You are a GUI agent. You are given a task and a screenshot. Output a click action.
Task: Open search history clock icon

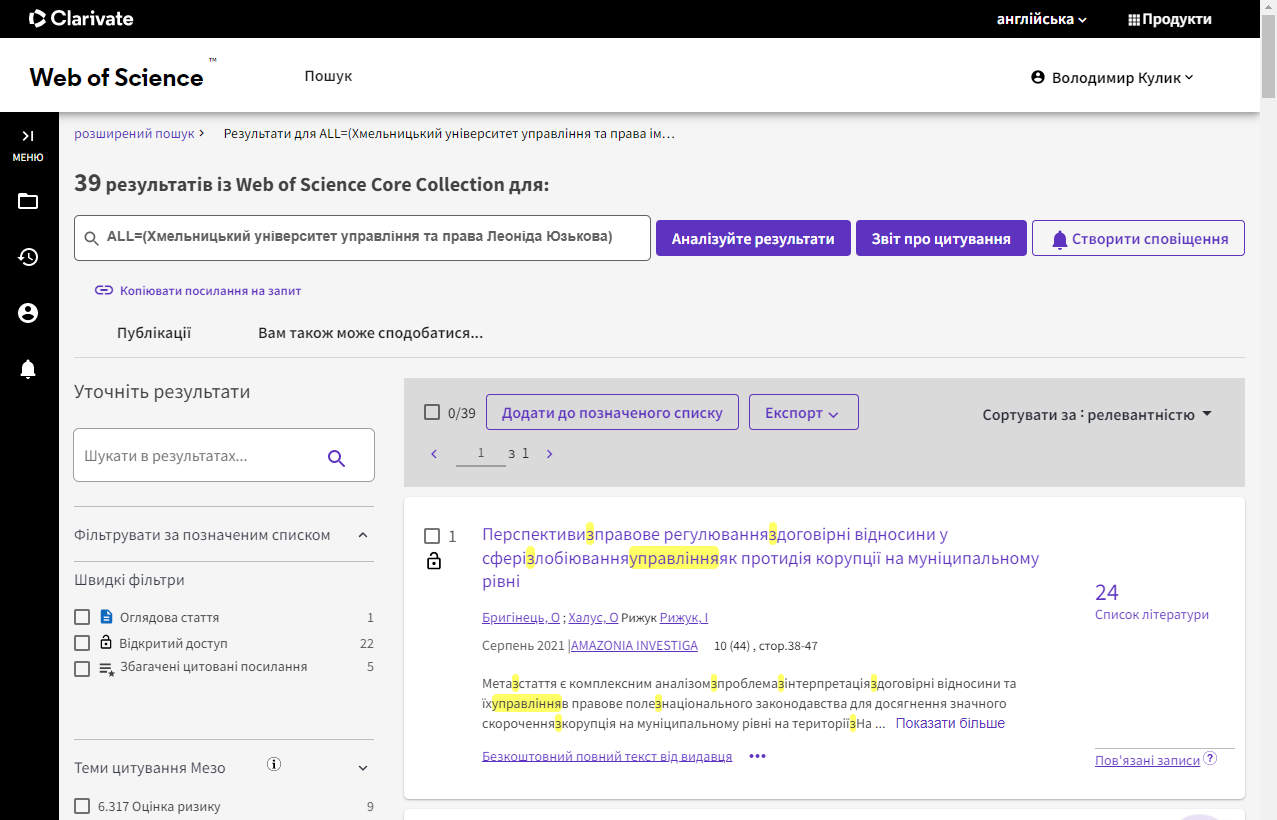point(28,257)
